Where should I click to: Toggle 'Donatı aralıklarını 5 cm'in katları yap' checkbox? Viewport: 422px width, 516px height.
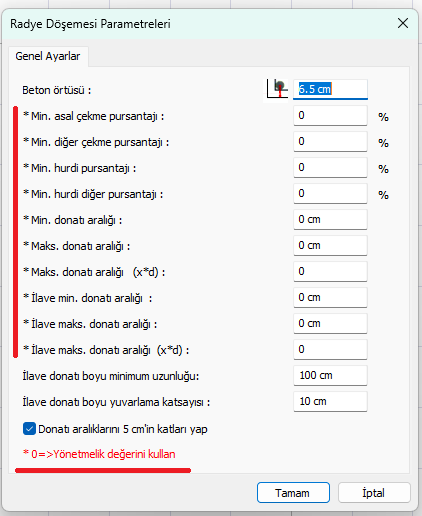(29, 429)
